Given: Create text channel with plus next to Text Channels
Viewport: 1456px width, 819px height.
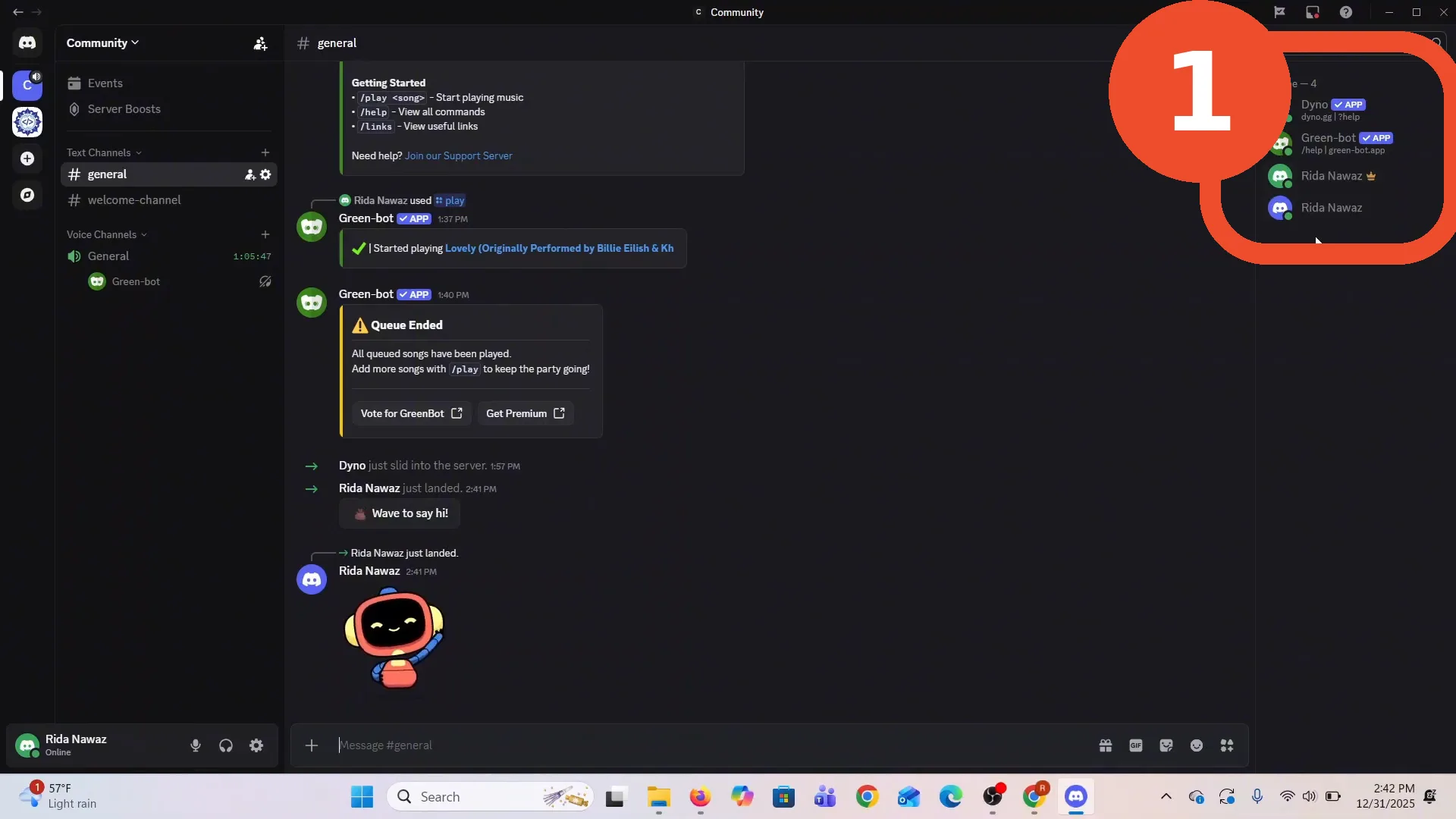Looking at the screenshot, I should point(265,152).
